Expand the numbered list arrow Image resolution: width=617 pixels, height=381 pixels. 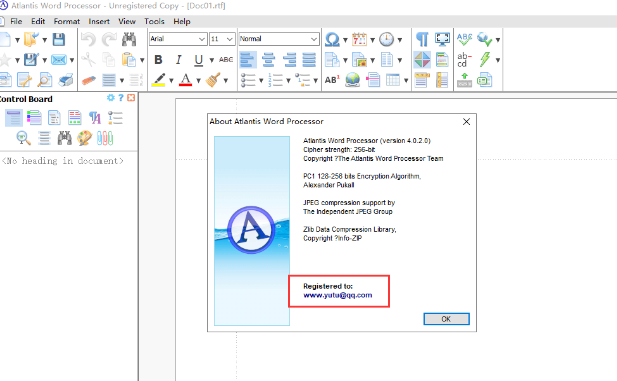pyautogui.click(x=288, y=81)
